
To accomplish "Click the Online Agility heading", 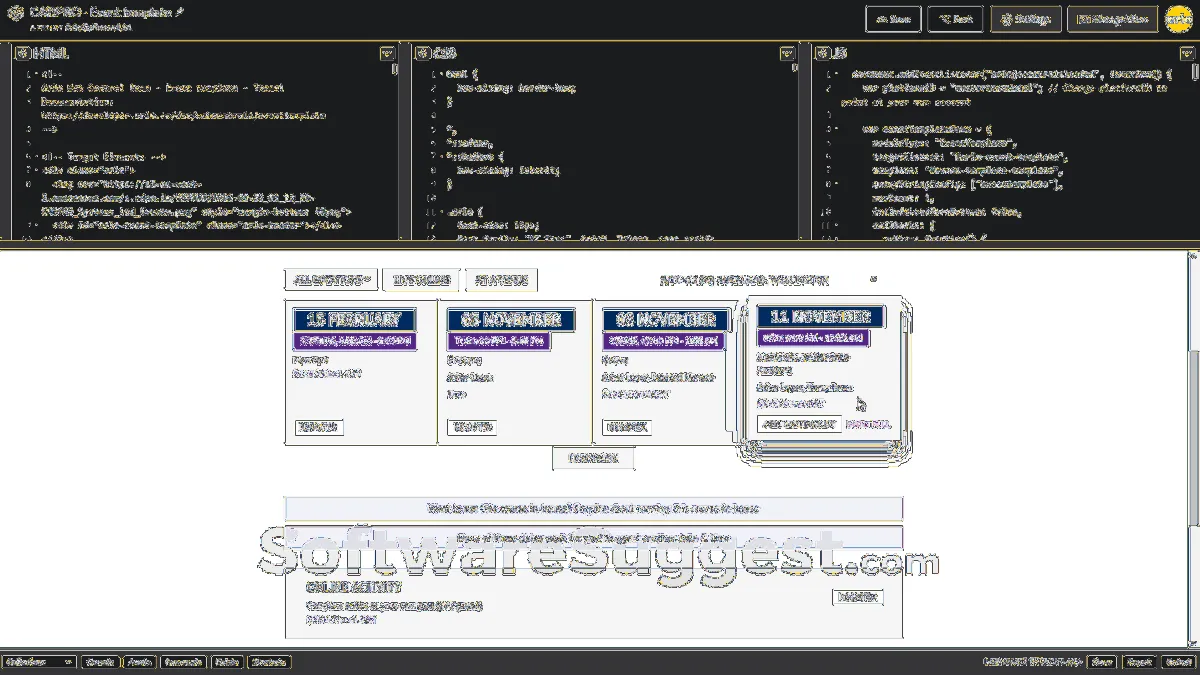I will coord(354,587).
